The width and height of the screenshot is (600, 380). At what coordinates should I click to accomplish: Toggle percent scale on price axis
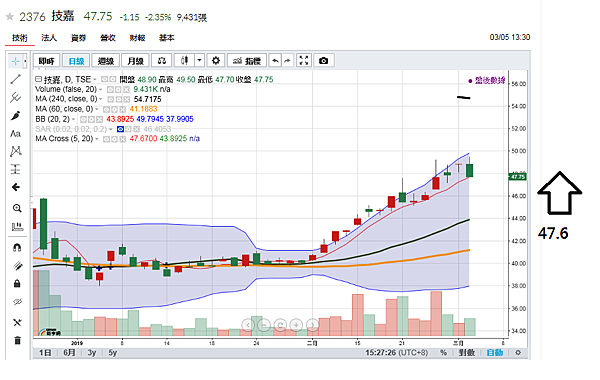(x=443, y=352)
